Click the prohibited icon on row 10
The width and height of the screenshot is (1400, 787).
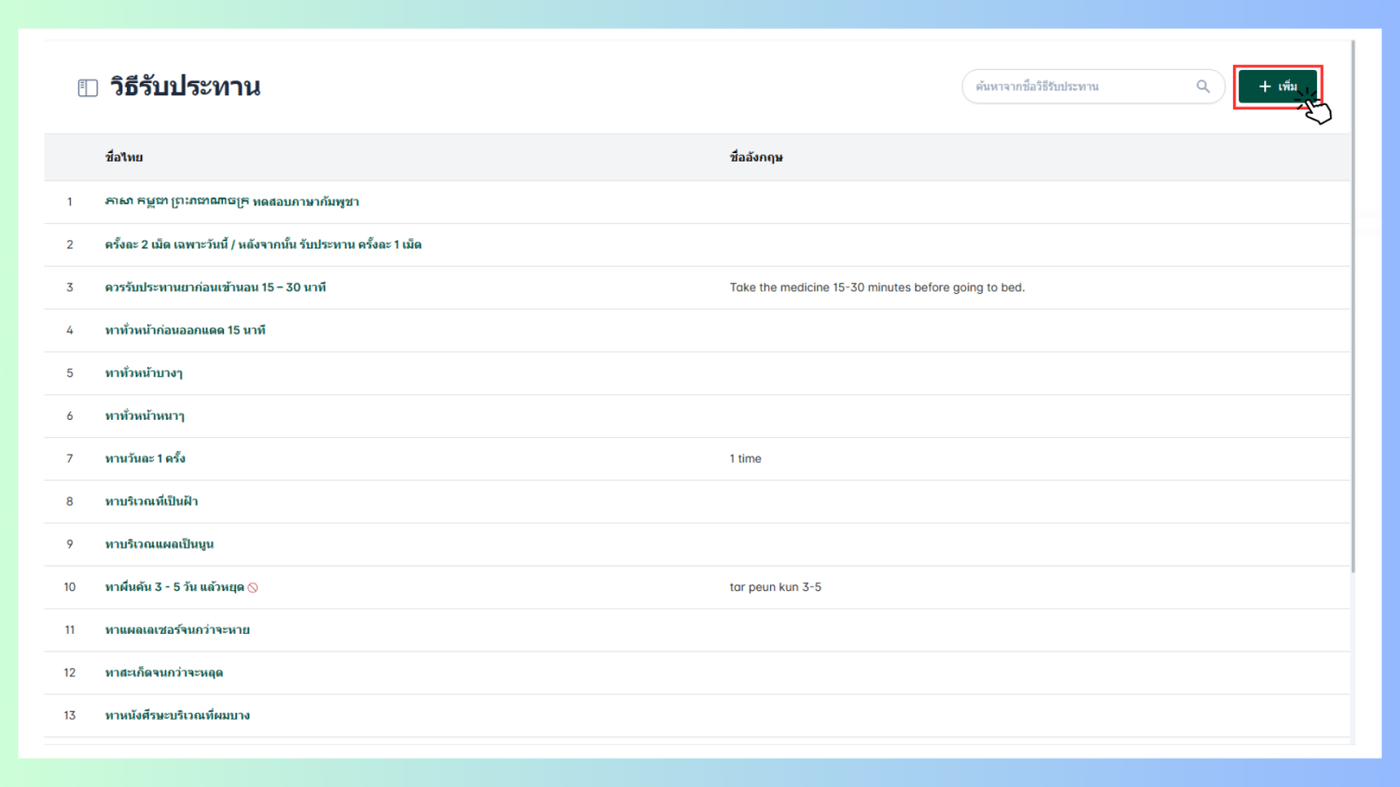coord(253,588)
